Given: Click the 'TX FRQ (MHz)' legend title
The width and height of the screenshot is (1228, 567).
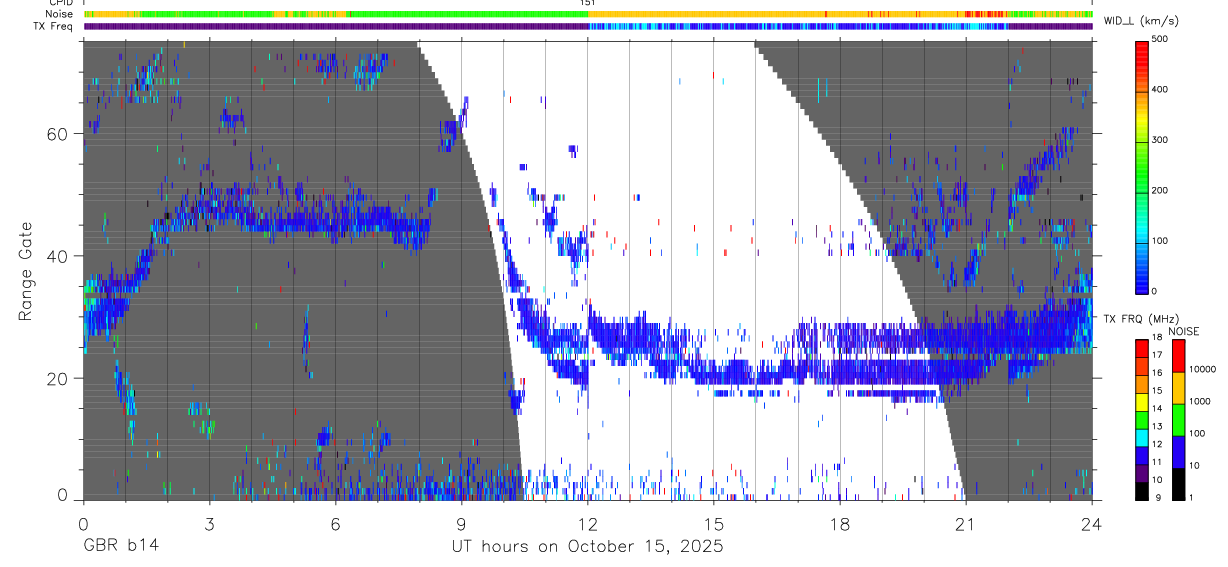Looking at the screenshot, I should (x=1139, y=318).
